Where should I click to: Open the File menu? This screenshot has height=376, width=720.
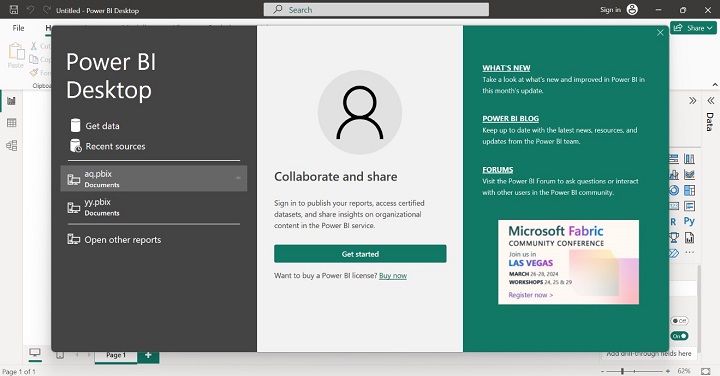coord(18,28)
